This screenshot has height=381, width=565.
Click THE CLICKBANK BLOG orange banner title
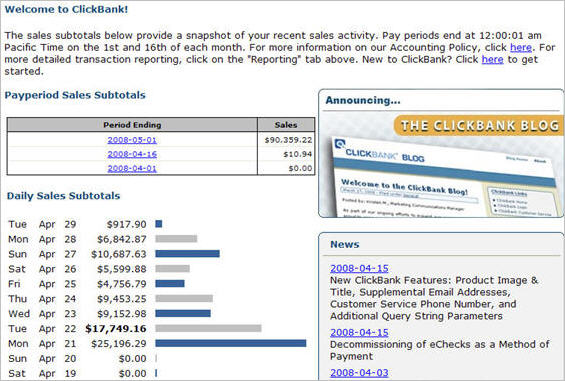pyautogui.click(x=480, y=125)
